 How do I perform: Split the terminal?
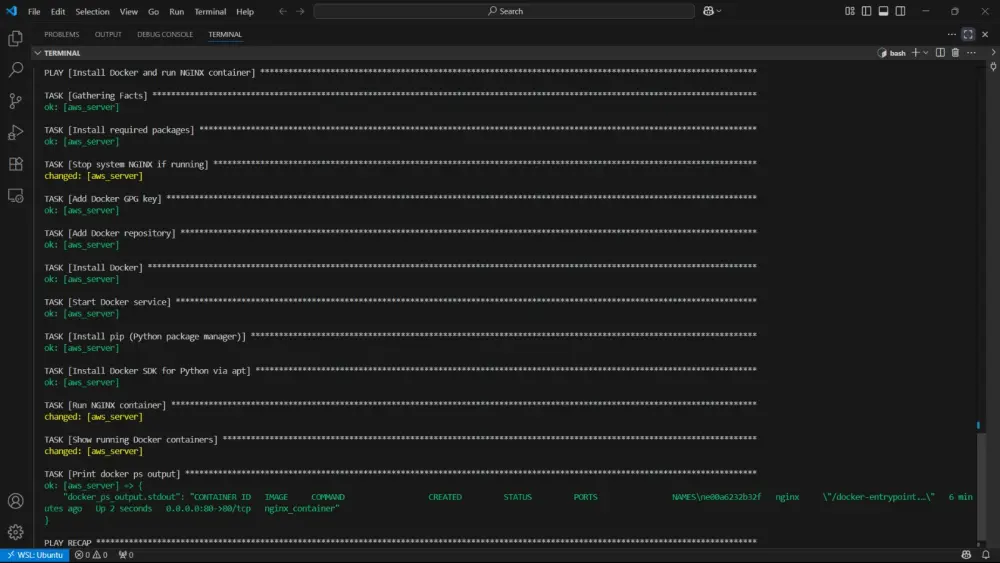[940, 53]
